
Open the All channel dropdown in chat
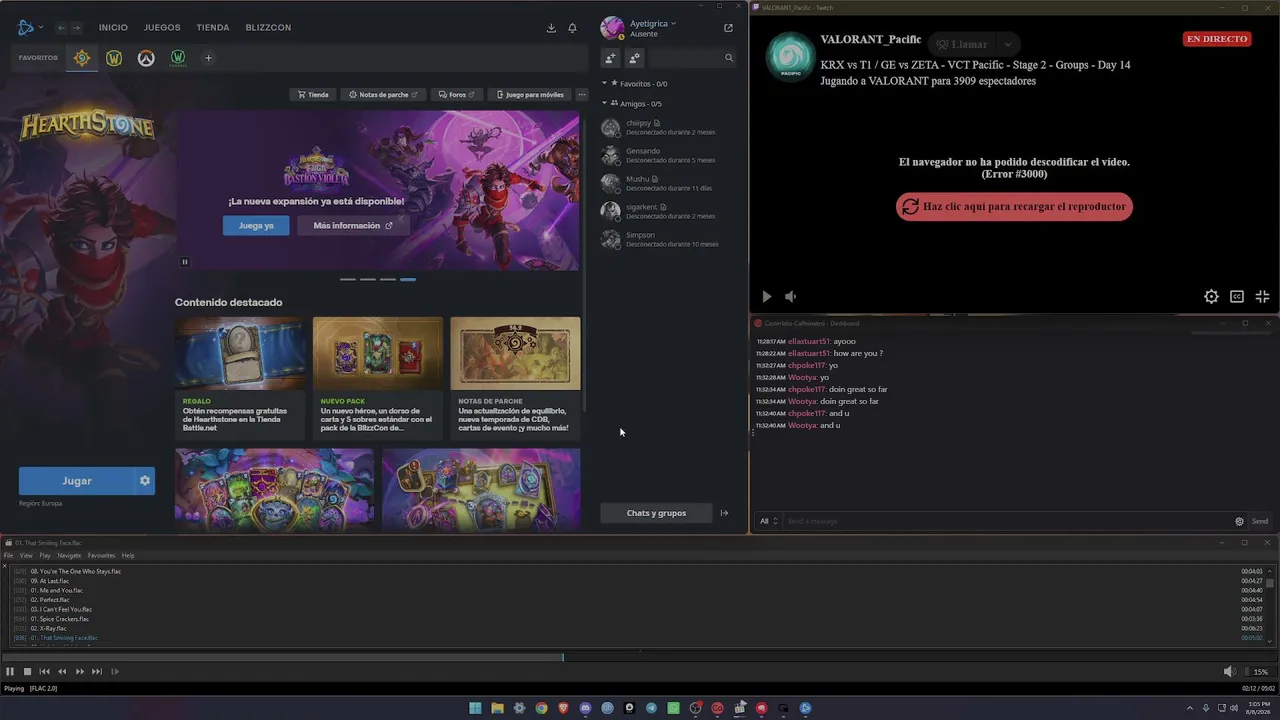pos(768,521)
